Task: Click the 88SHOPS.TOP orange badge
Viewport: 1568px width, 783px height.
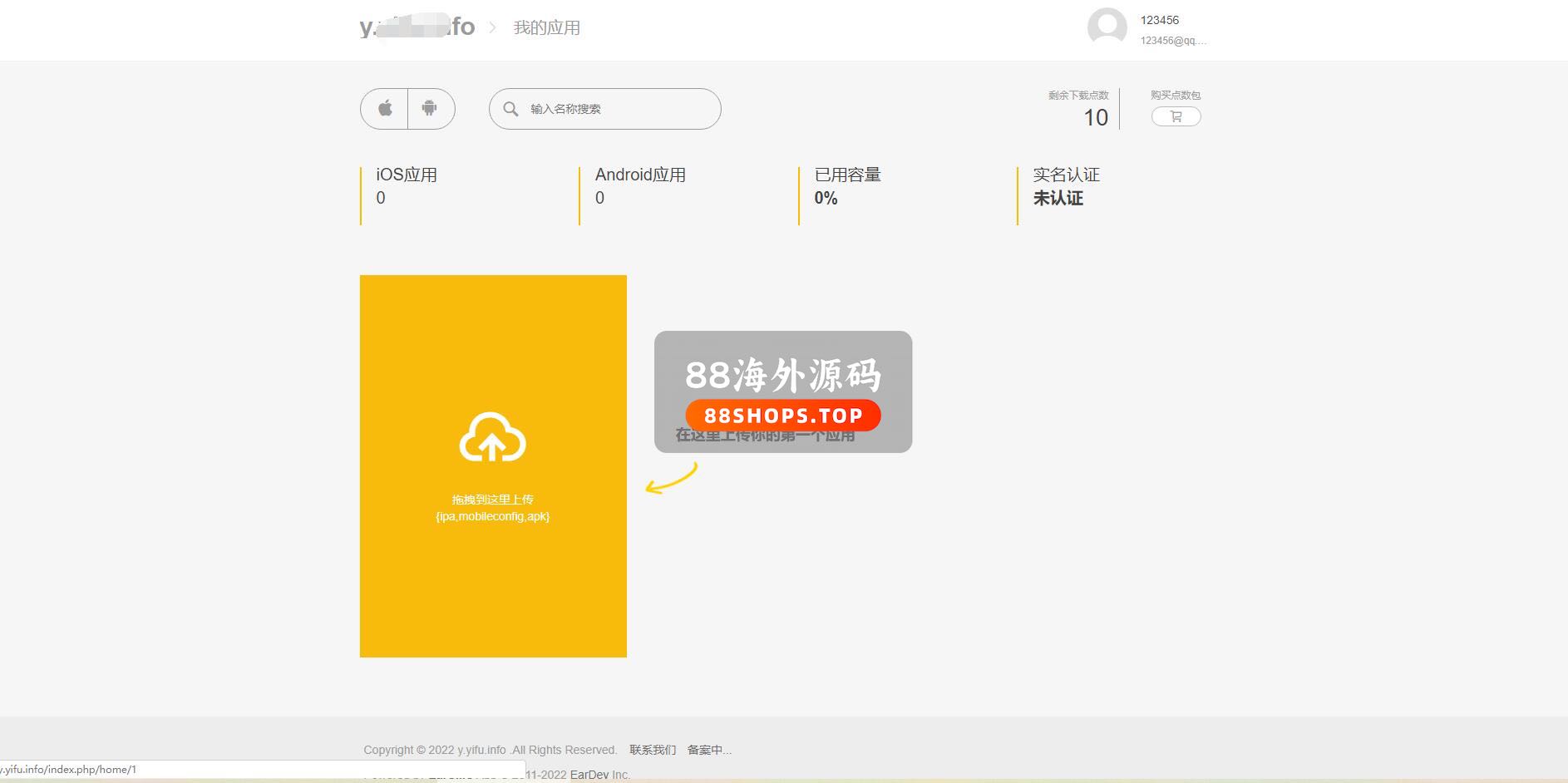Action: [x=783, y=416]
